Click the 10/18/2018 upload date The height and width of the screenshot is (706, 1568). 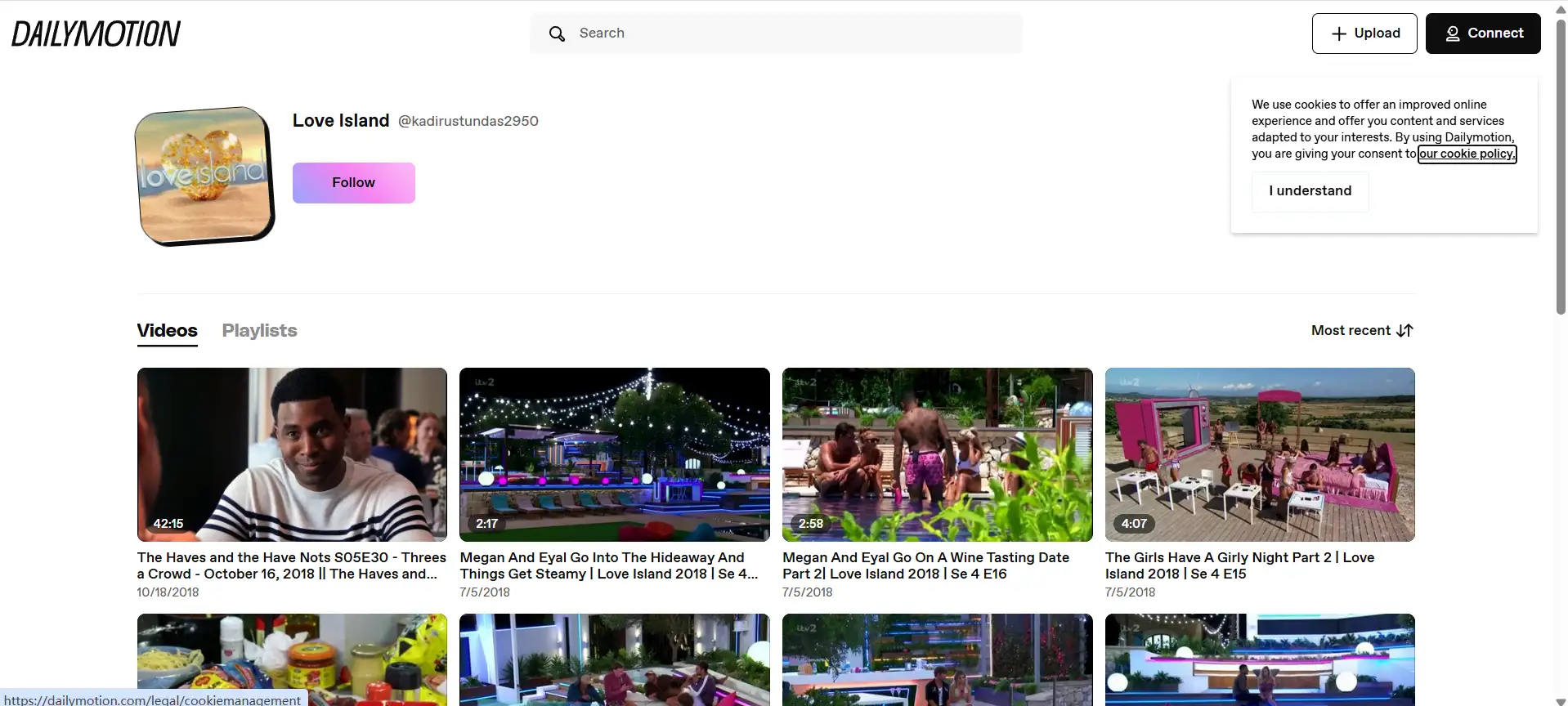(168, 592)
